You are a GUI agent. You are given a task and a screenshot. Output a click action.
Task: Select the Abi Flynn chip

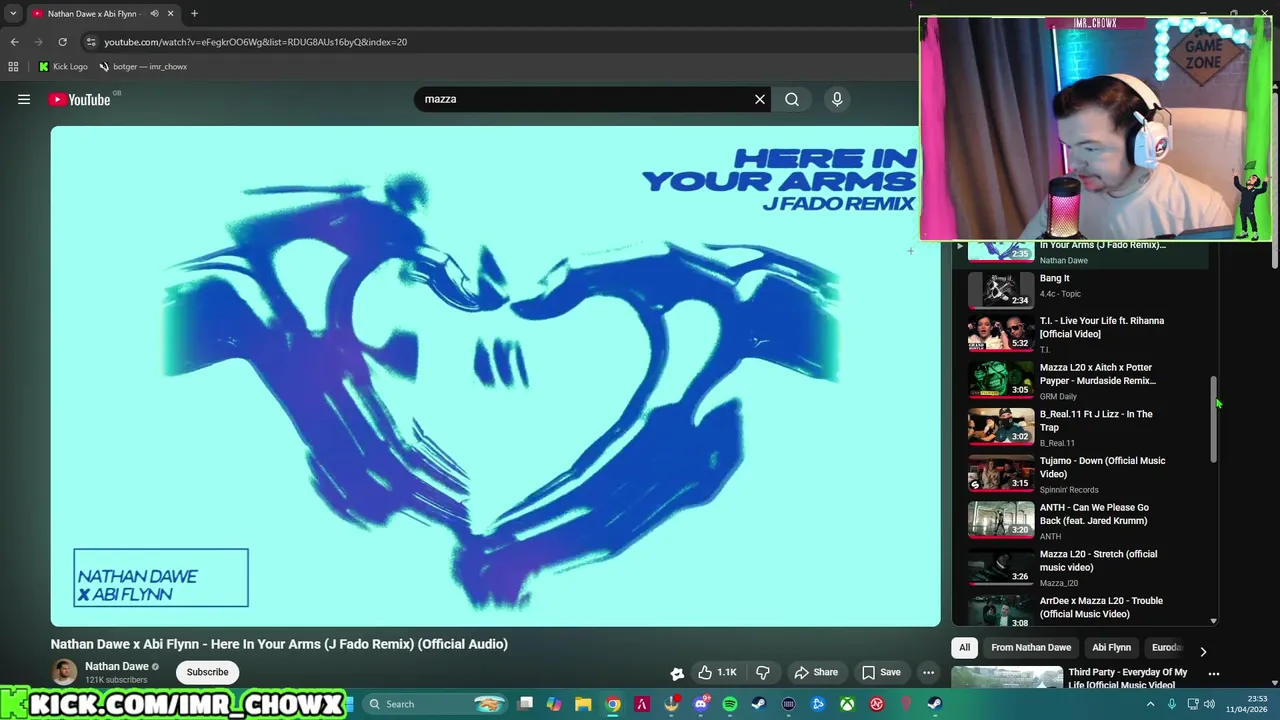click(1111, 648)
